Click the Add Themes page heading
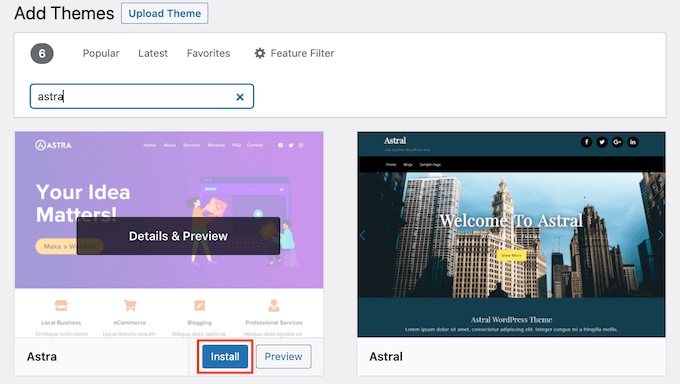This screenshot has width=680, height=384. [x=64, y=13]
